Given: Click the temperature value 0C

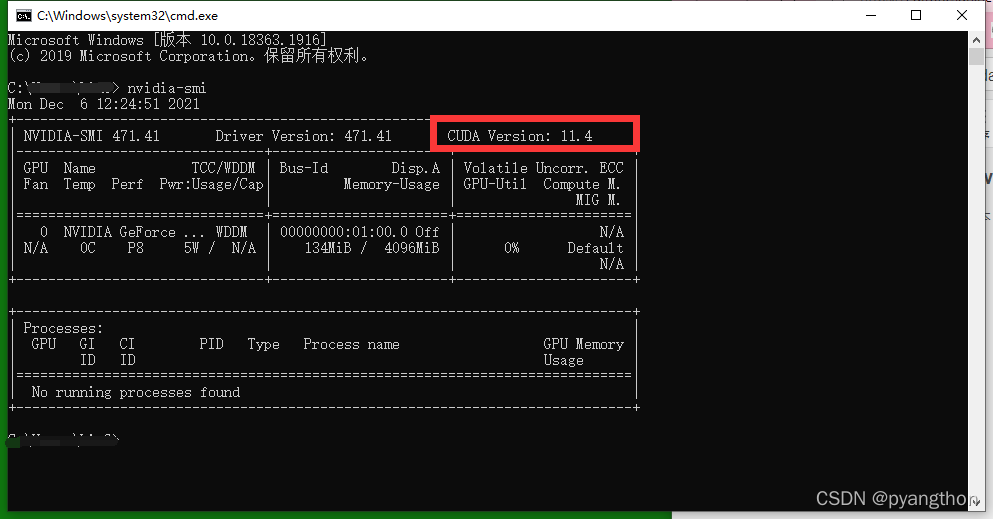Looking at the screenshot, I should coord(87,248).
